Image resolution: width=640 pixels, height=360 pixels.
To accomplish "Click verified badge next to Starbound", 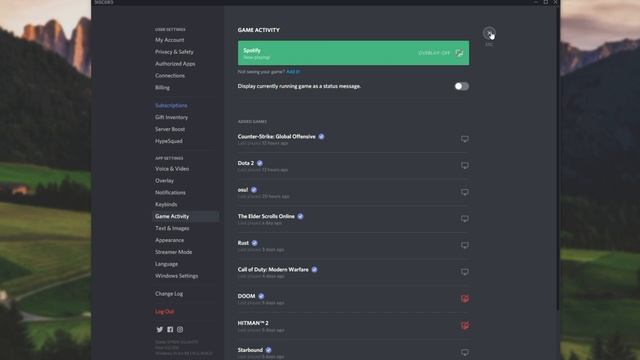I will [269, 350].
